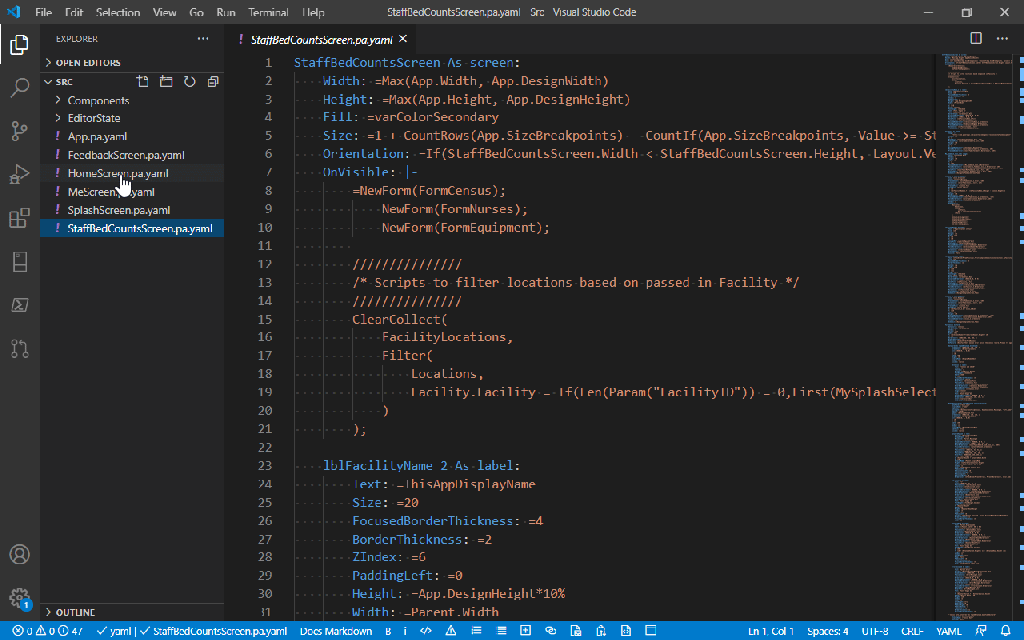
Task: Click the New File icon in SRC header
Action: coord(143,81)
